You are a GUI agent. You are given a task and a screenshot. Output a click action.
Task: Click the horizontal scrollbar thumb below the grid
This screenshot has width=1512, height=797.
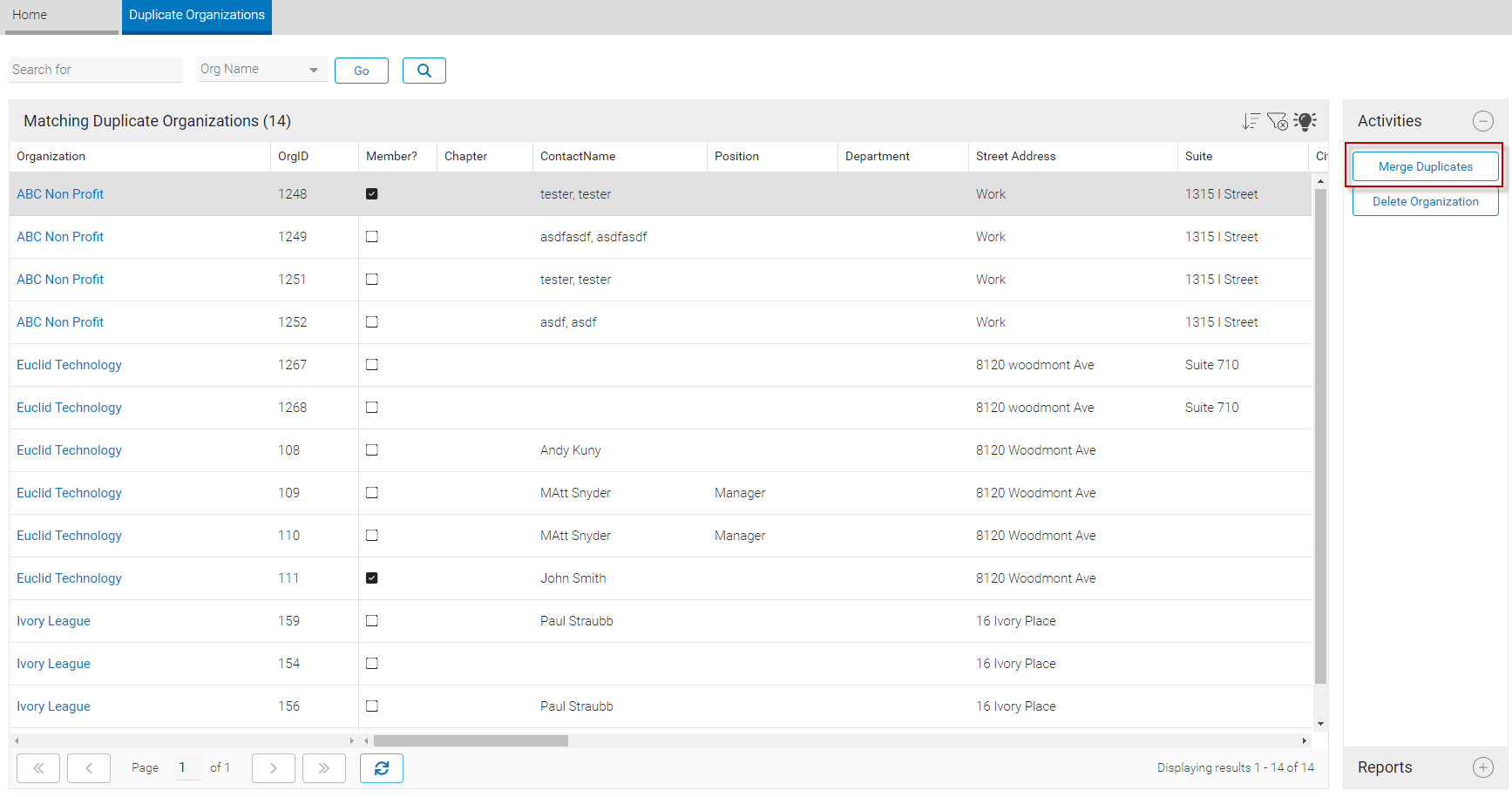(471, 740)
